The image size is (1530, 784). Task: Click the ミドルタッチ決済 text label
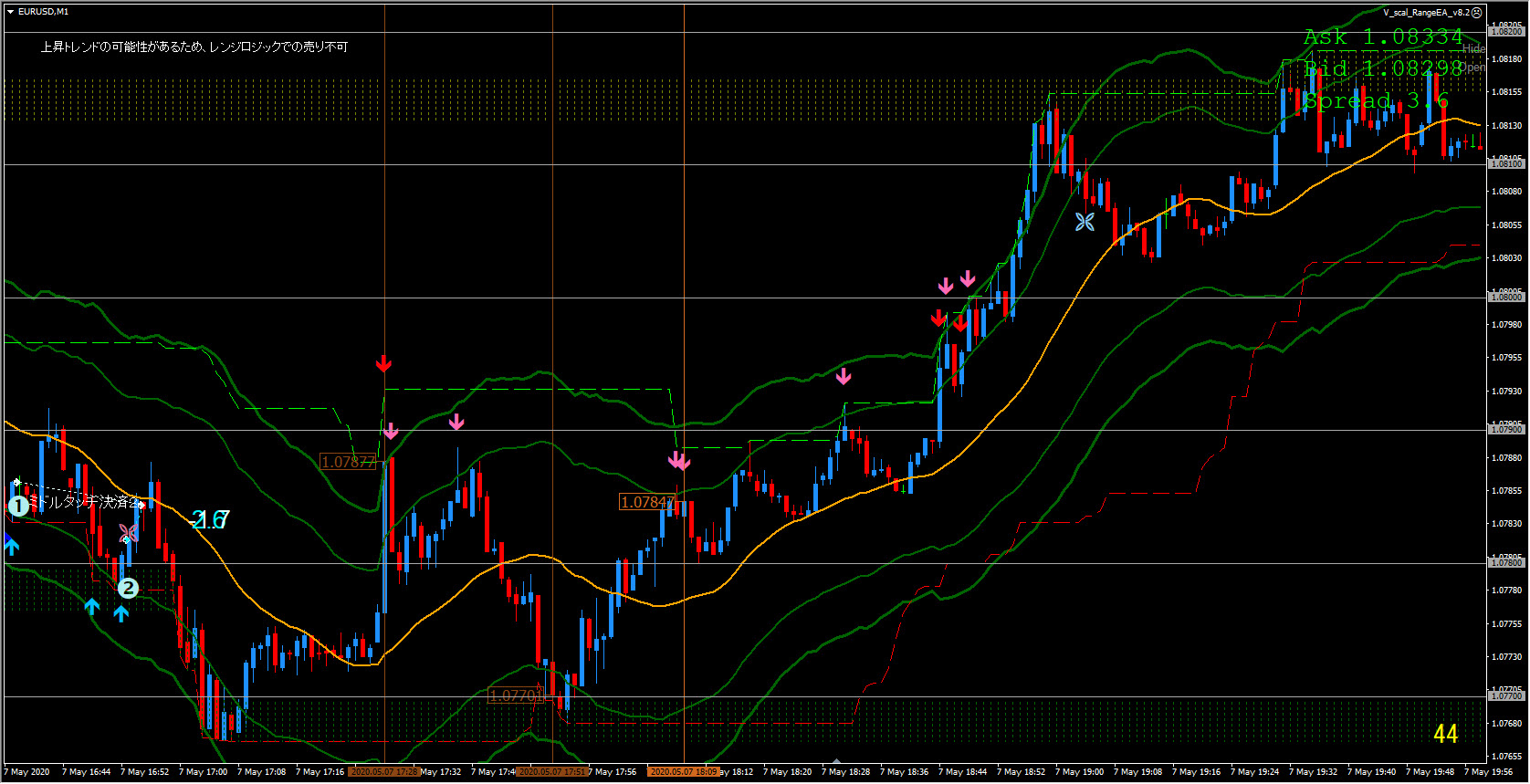(83, 502)
